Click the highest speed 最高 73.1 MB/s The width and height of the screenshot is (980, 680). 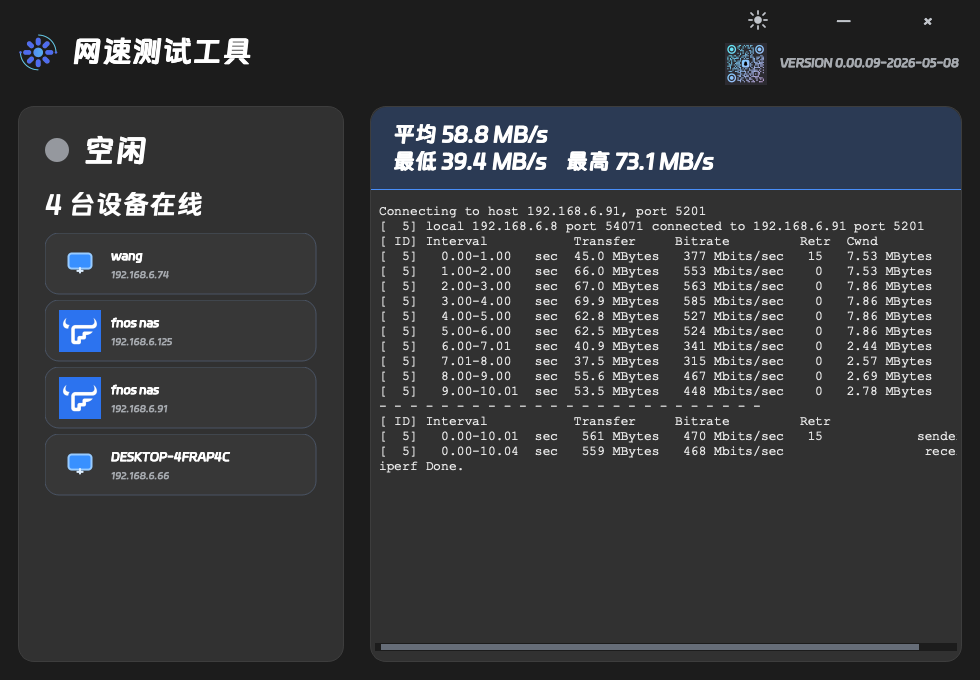click(640, 161)
